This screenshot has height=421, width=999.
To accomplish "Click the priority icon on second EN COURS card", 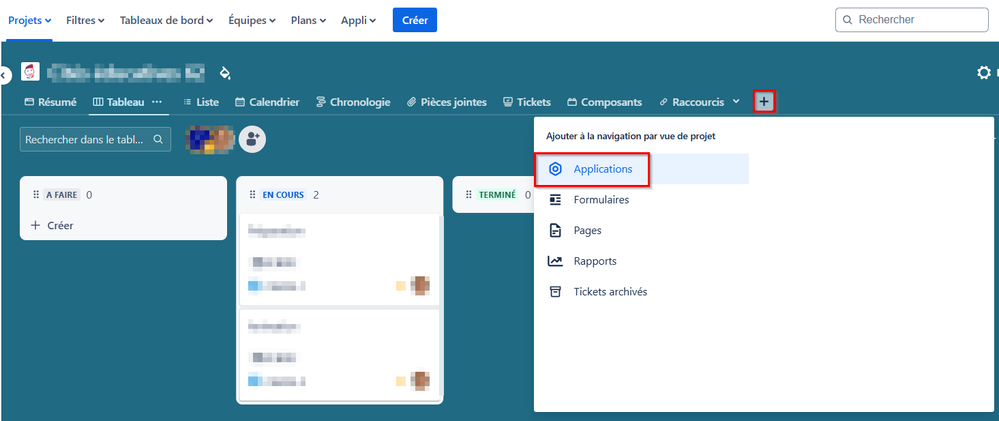I will pyautogui.click(x=401, y=381).
